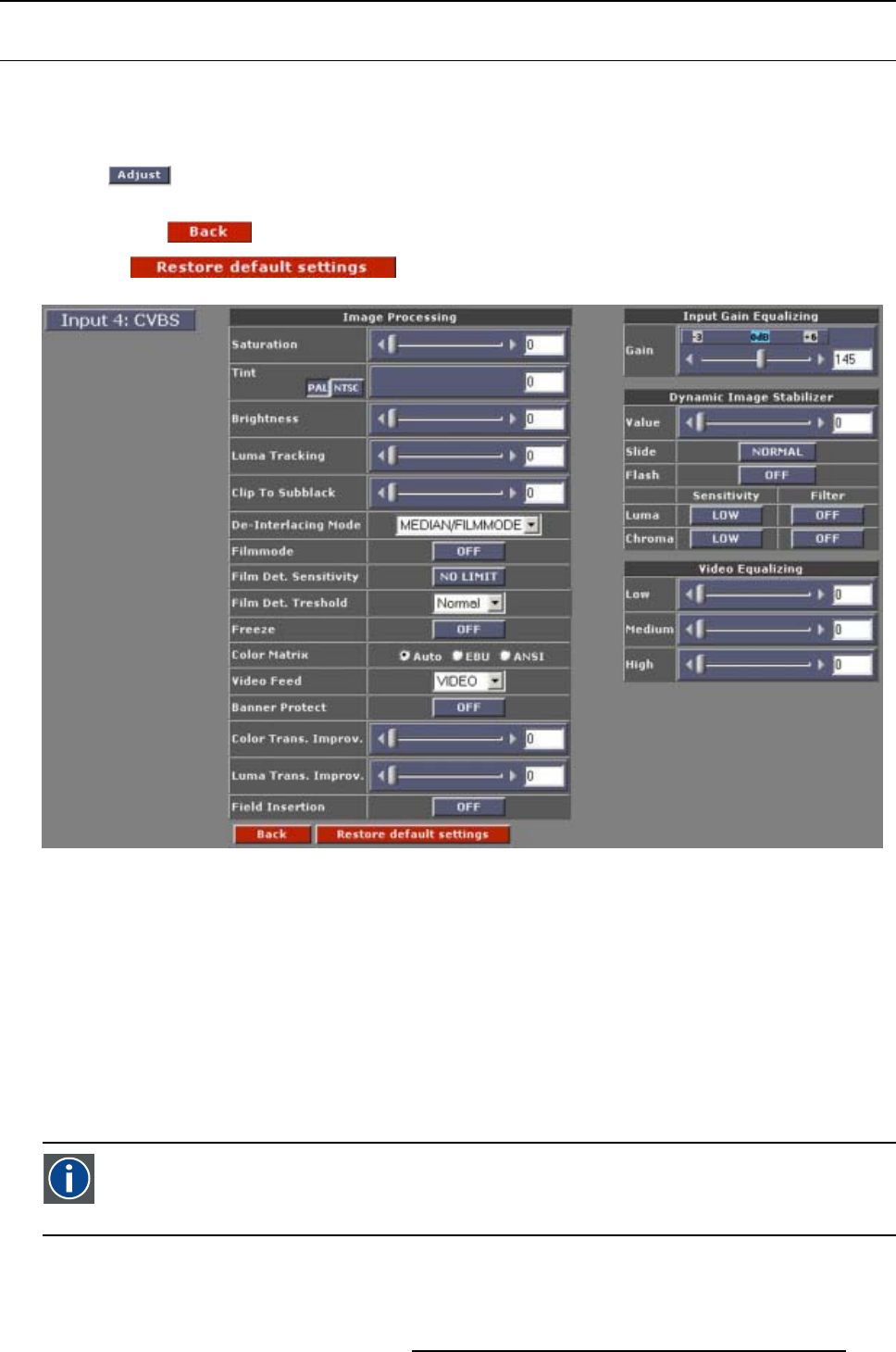This screenshot has width=896, height=1352.
Task: Click the Gain slider left arrow
Action: click(689, 358)
